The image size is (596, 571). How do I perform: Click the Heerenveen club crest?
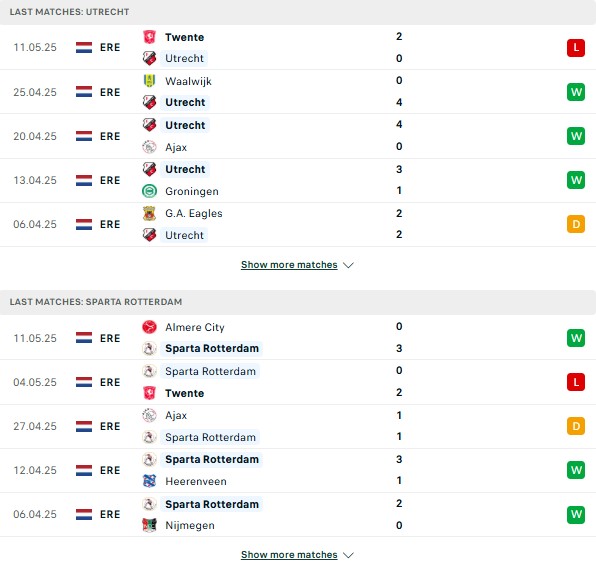tap(149, 481)
